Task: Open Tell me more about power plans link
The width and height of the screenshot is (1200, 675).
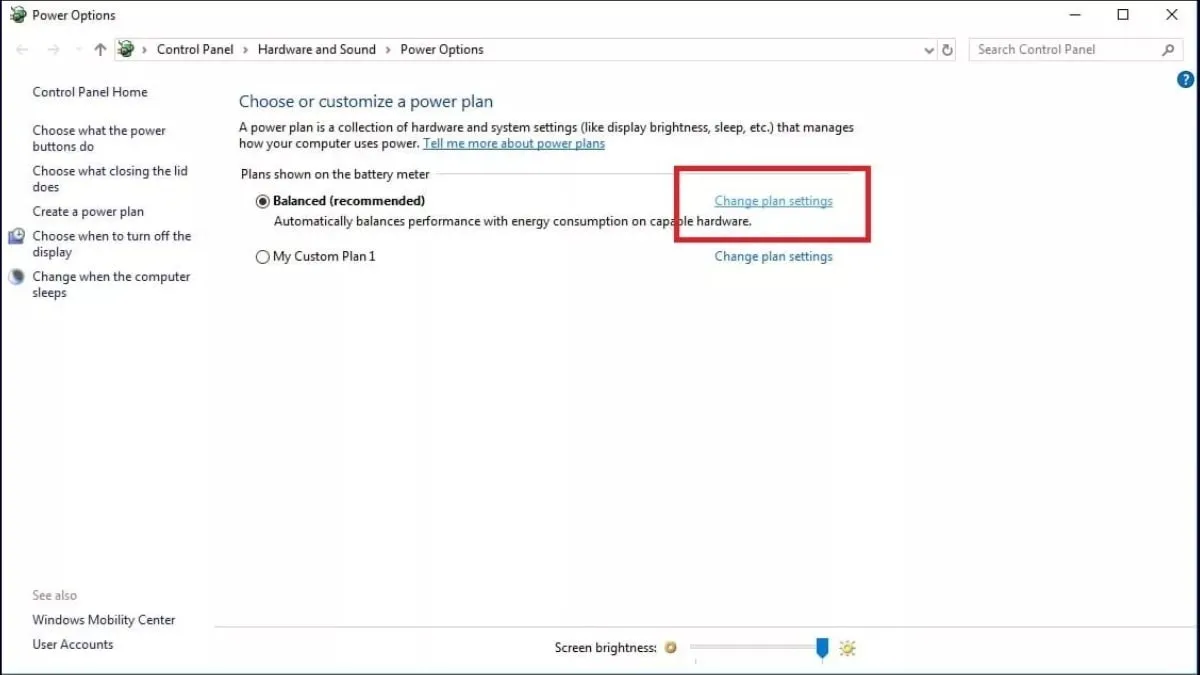Action: click(x=513, y=144)
